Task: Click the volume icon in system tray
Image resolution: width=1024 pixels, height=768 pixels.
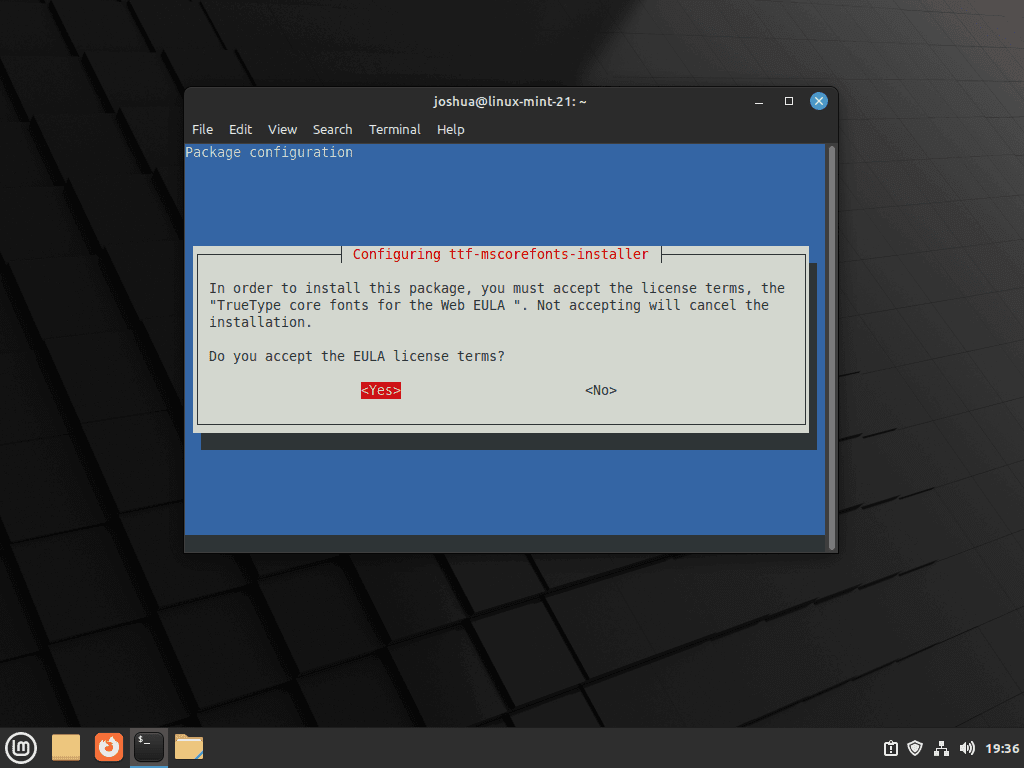Action: [967, 747]
